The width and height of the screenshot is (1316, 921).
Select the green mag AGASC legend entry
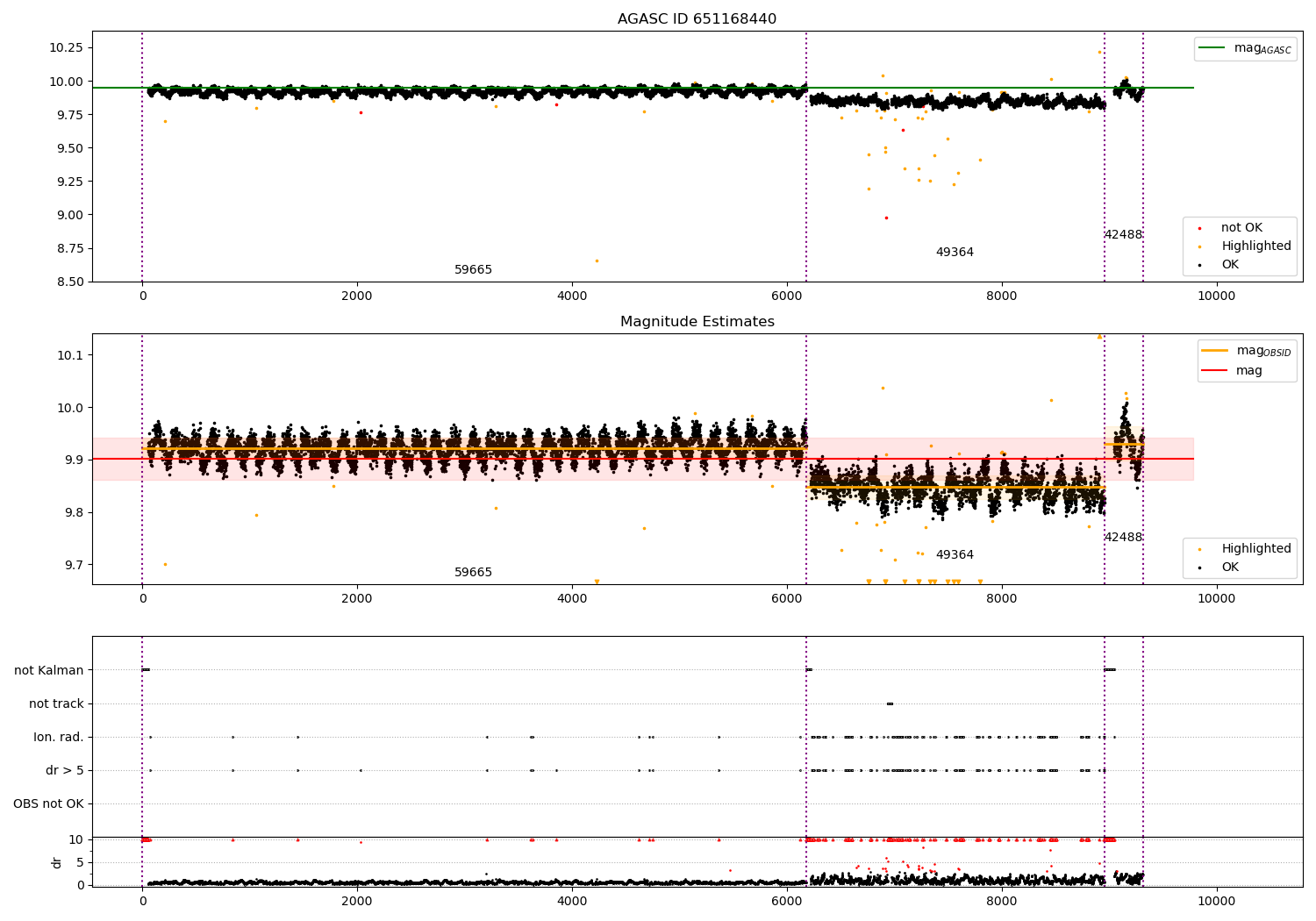tap(1244, 48)
